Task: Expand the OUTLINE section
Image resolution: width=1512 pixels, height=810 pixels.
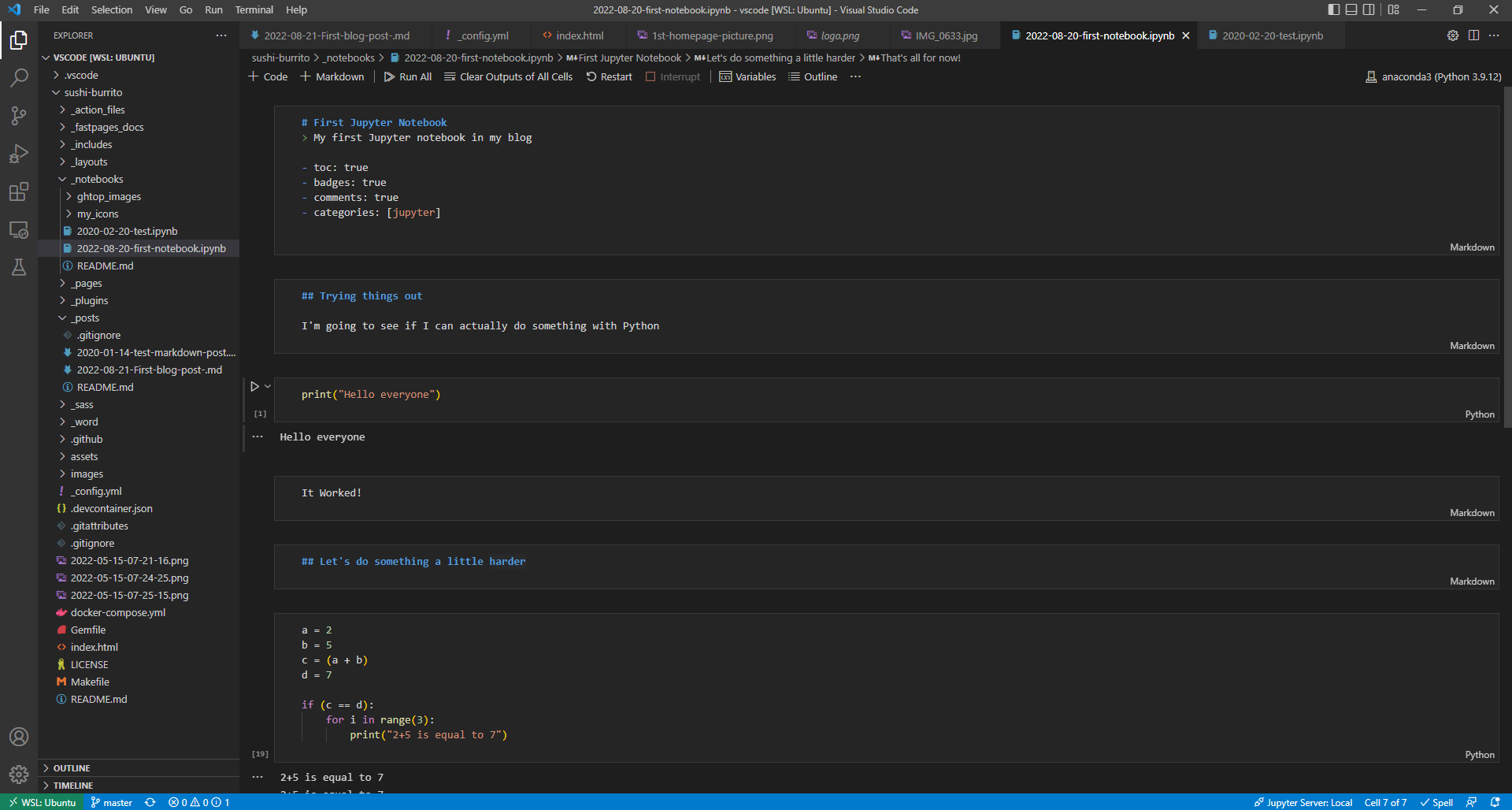Action: click(139, 768)
